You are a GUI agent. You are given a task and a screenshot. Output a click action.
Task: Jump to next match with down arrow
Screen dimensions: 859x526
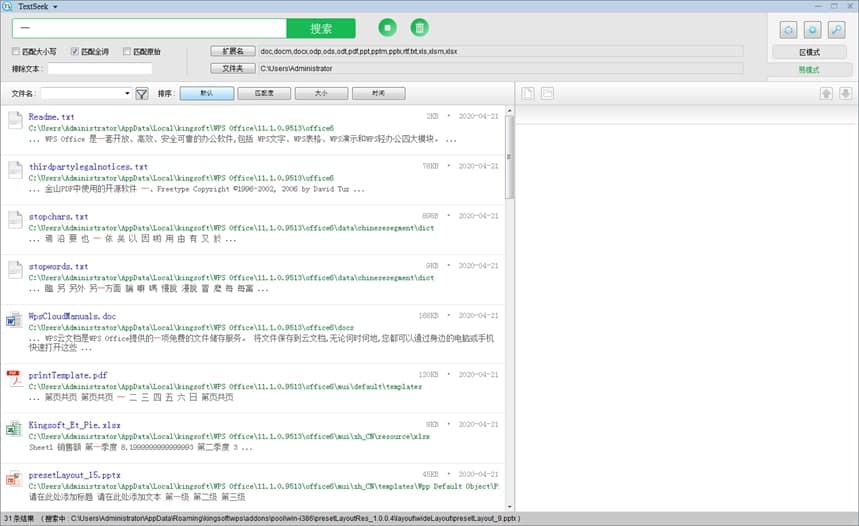[x=845, y=94]
